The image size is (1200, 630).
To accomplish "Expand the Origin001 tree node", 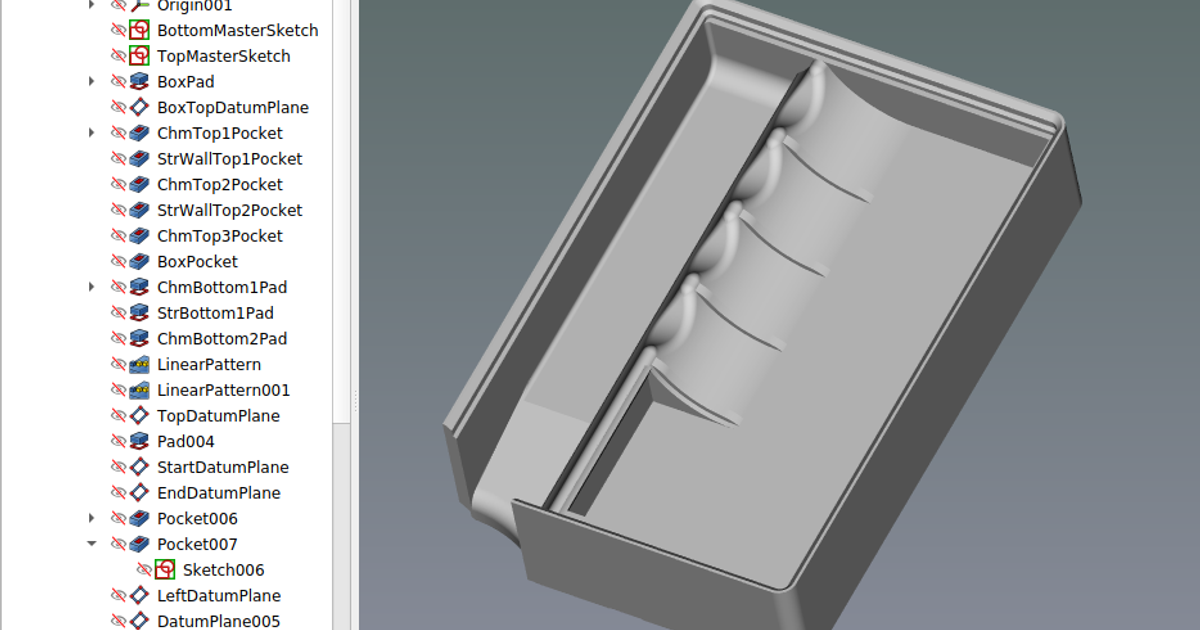I will (x=91, y=6).
